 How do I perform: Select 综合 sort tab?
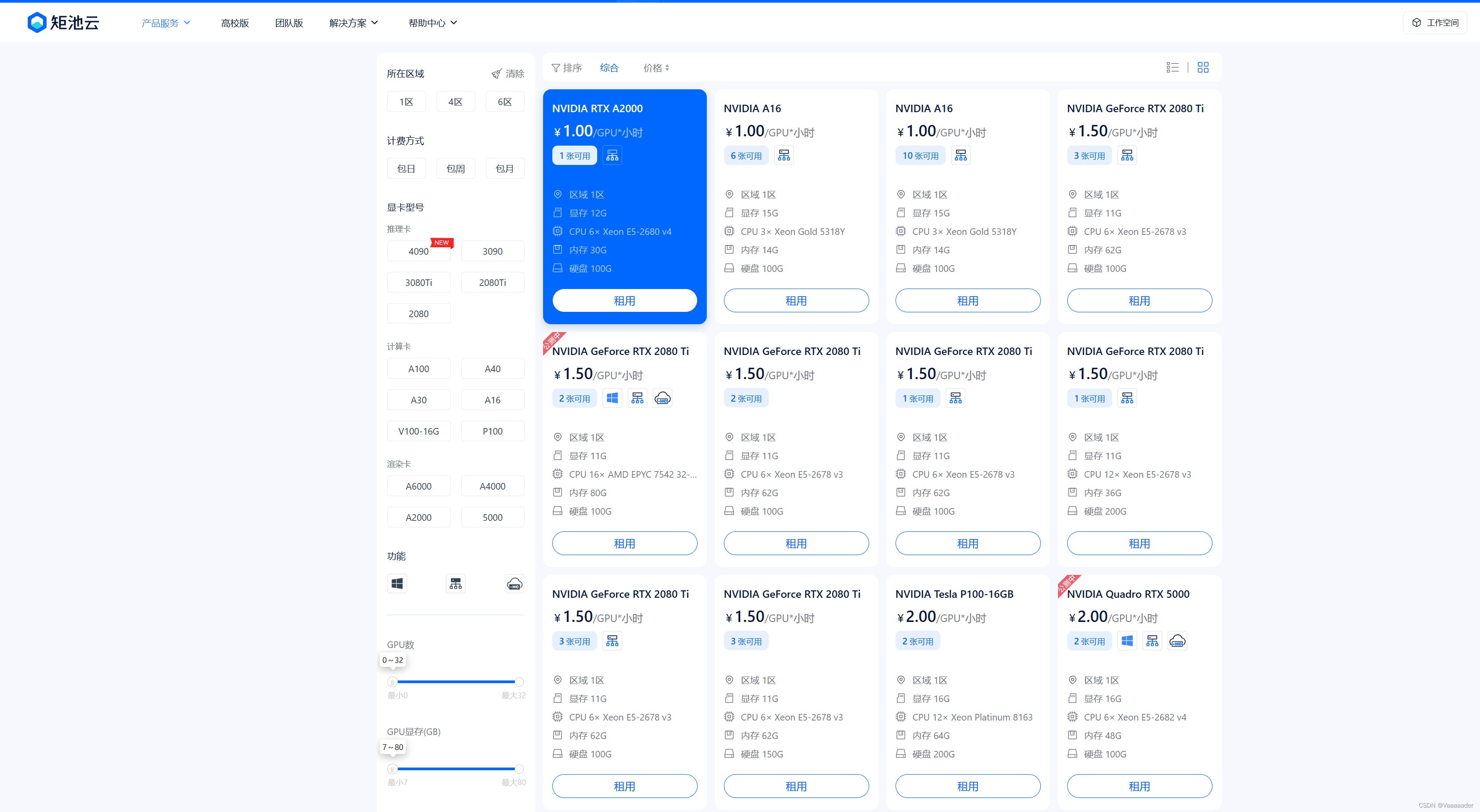tap(609, 68)
